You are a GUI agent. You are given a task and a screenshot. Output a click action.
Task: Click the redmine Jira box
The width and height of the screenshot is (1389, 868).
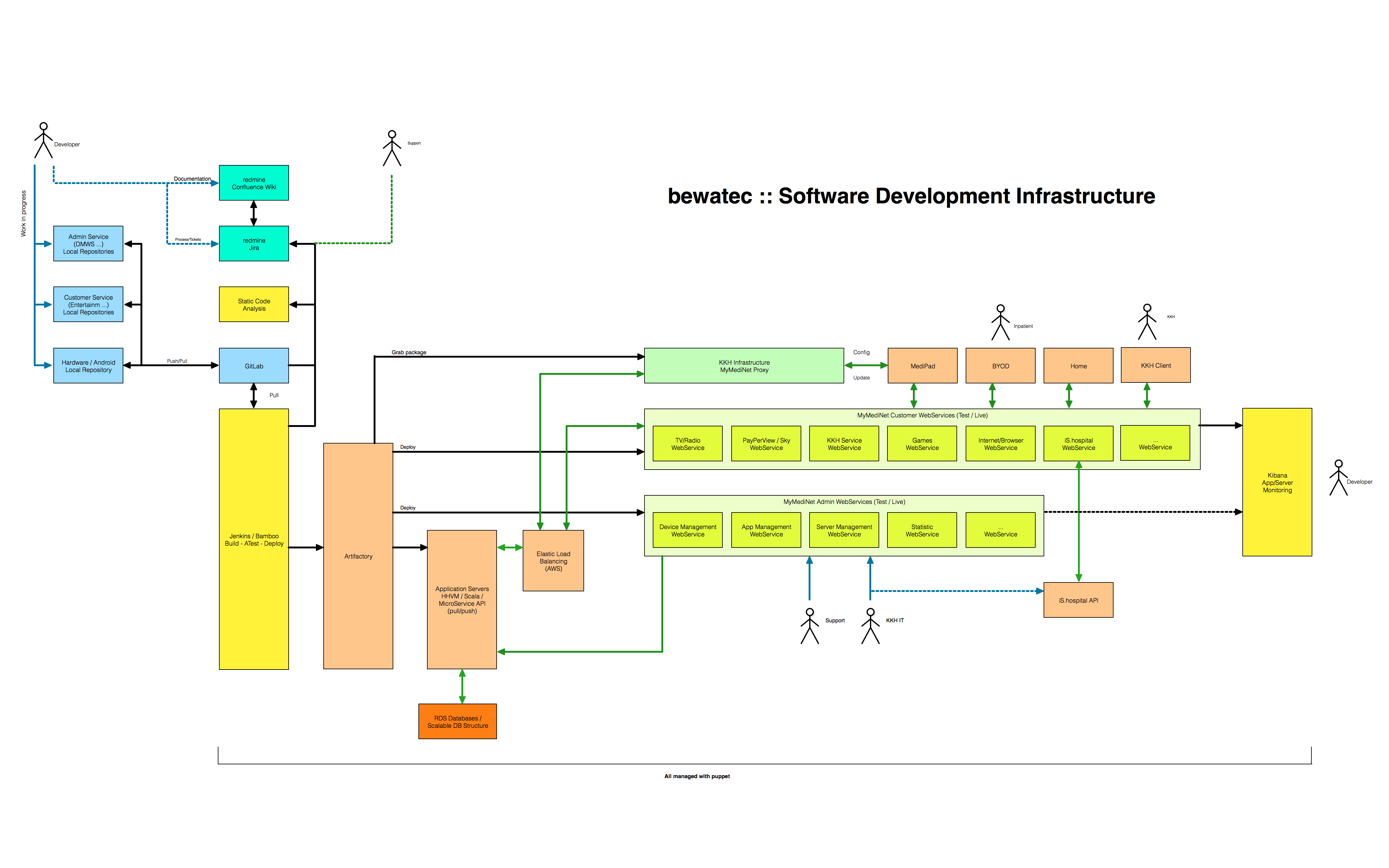[x=254, y=244]
